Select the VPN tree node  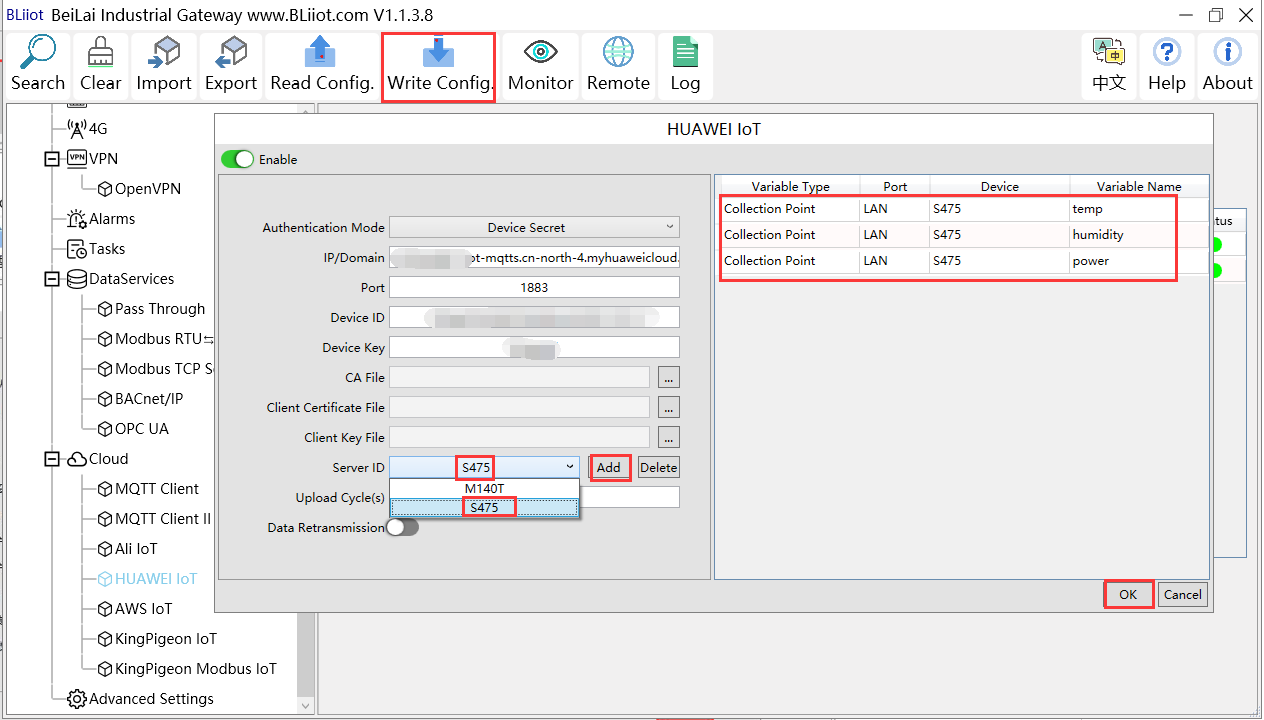(92, 159)
